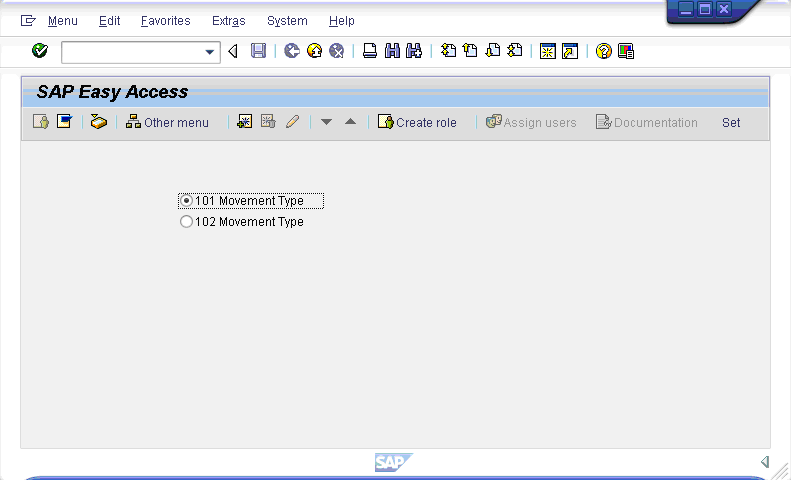Click the Save diskette icon

point(258,51)
